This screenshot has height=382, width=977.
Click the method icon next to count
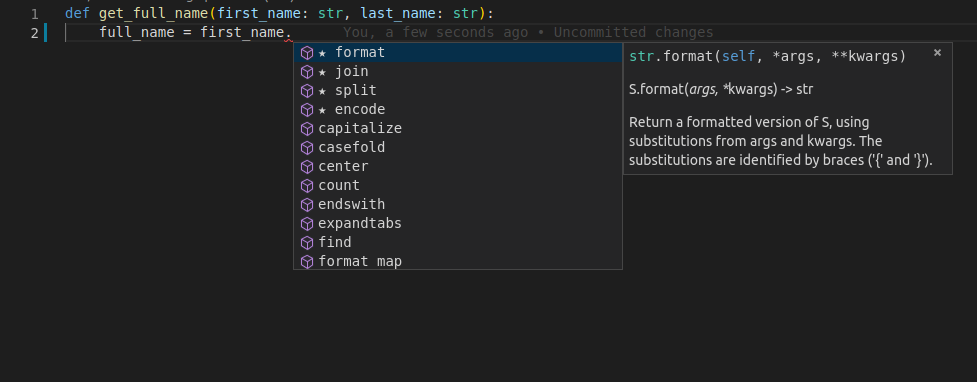click(x=307, y=186)
